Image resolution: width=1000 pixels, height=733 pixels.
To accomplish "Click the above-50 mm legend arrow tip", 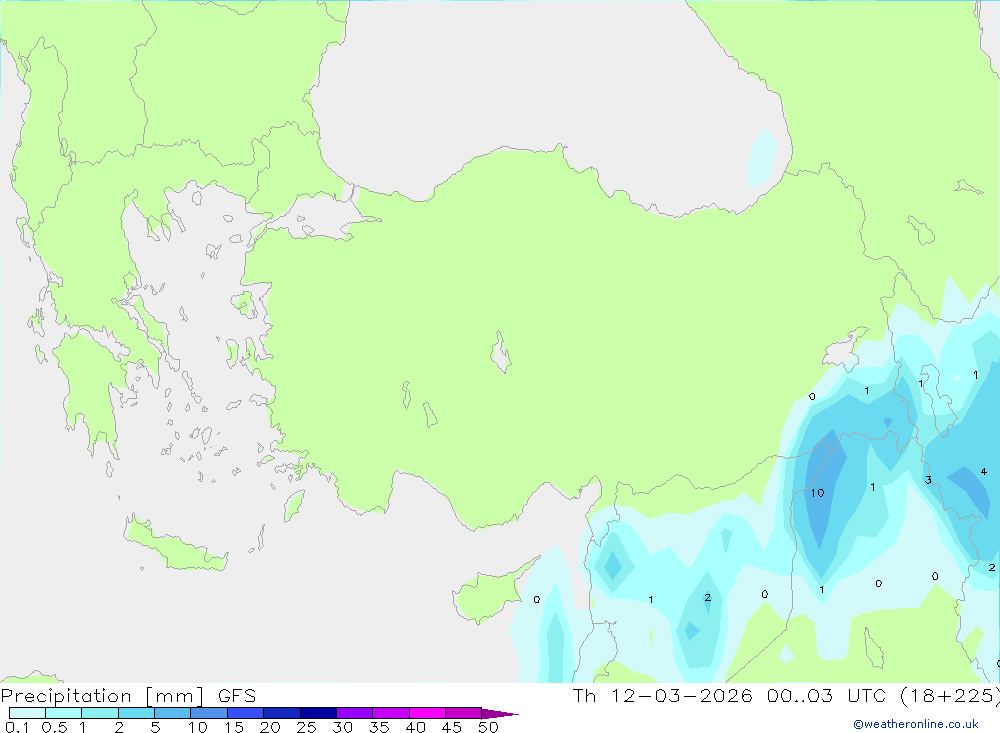I will (x=500, y=713).
